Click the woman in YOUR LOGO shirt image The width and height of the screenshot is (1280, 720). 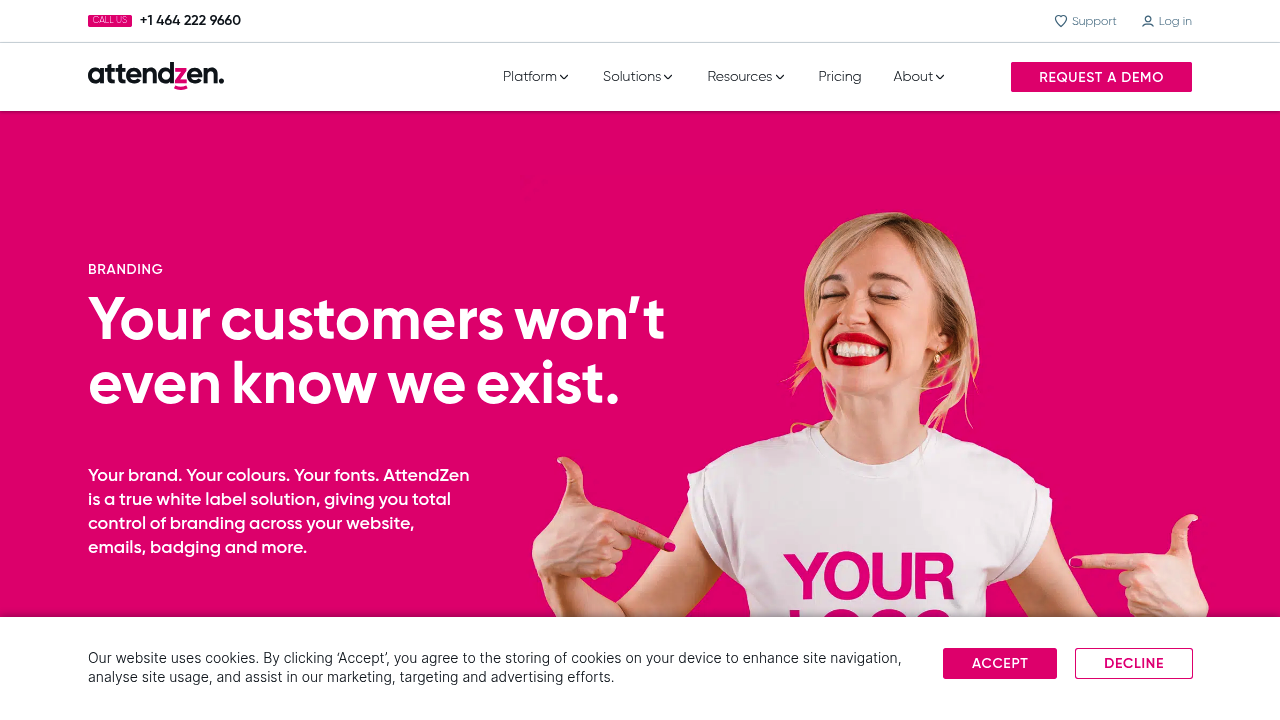(x=870, y=415)
